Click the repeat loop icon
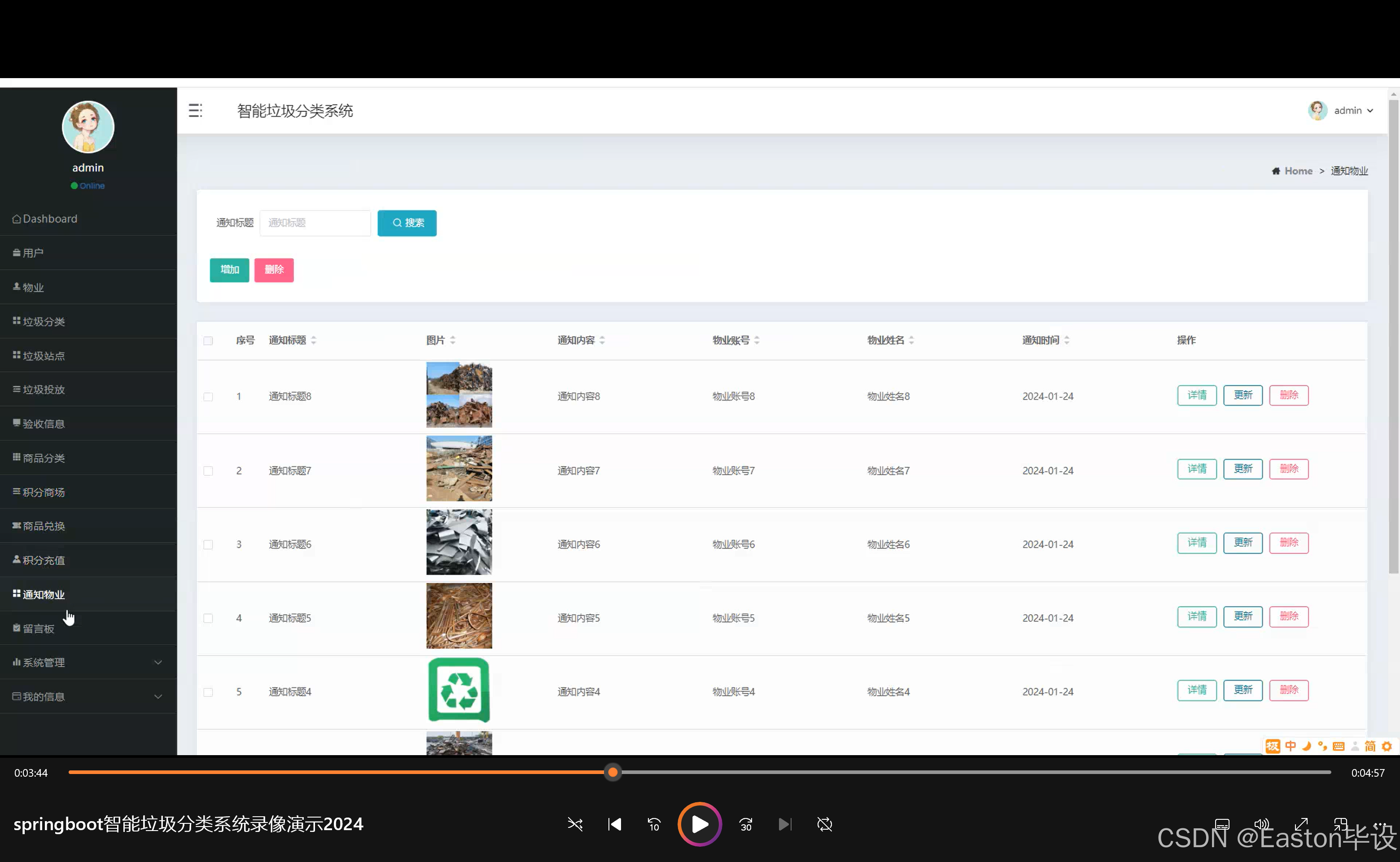Image resolution: width=1400 pixels, height=862 pixels. [x=824, y=824]
